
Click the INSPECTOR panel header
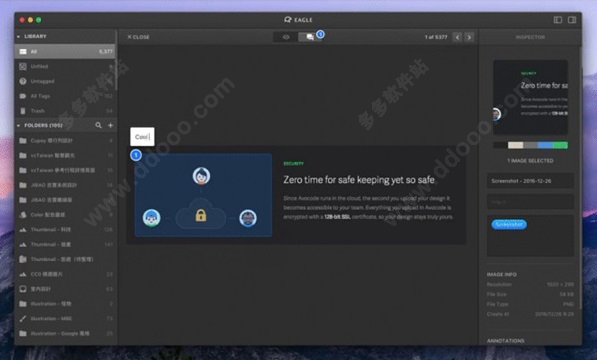click(530, 37)
